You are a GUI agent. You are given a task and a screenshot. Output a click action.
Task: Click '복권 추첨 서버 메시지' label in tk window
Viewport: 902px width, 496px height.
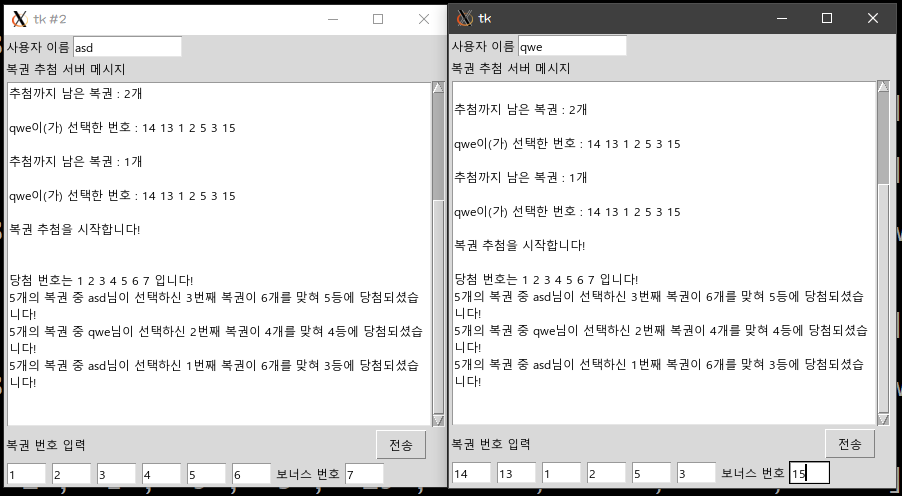pyautogui.click(x=511, y=68)
